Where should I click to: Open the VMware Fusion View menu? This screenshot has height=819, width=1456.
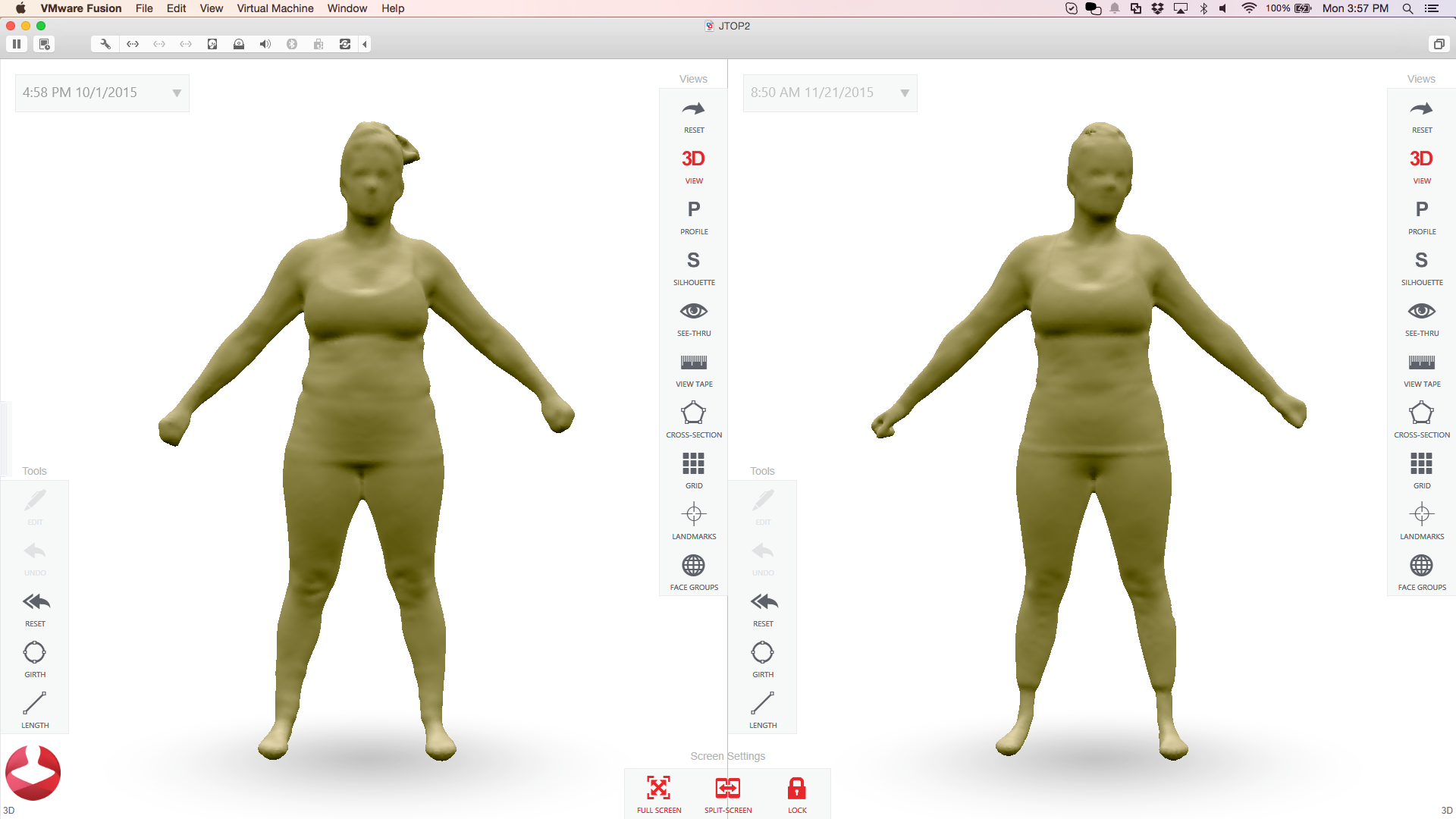click(211, 8)
